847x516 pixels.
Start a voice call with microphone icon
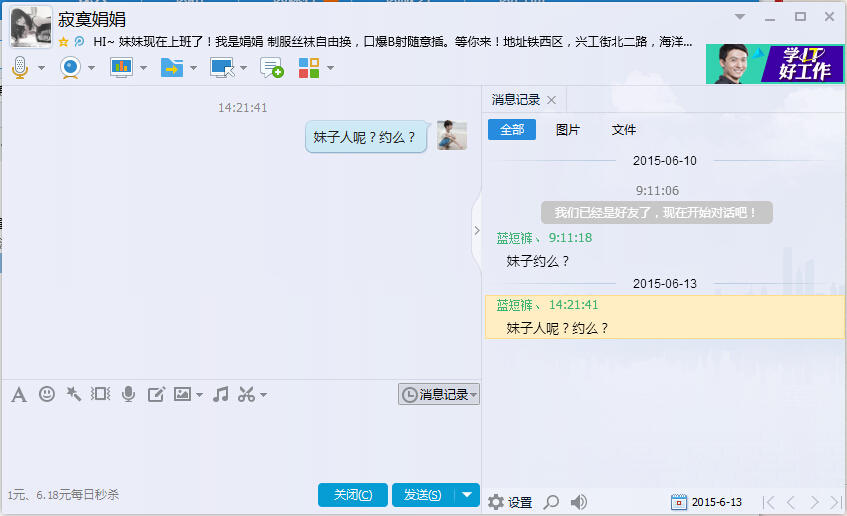click(20, 68)
